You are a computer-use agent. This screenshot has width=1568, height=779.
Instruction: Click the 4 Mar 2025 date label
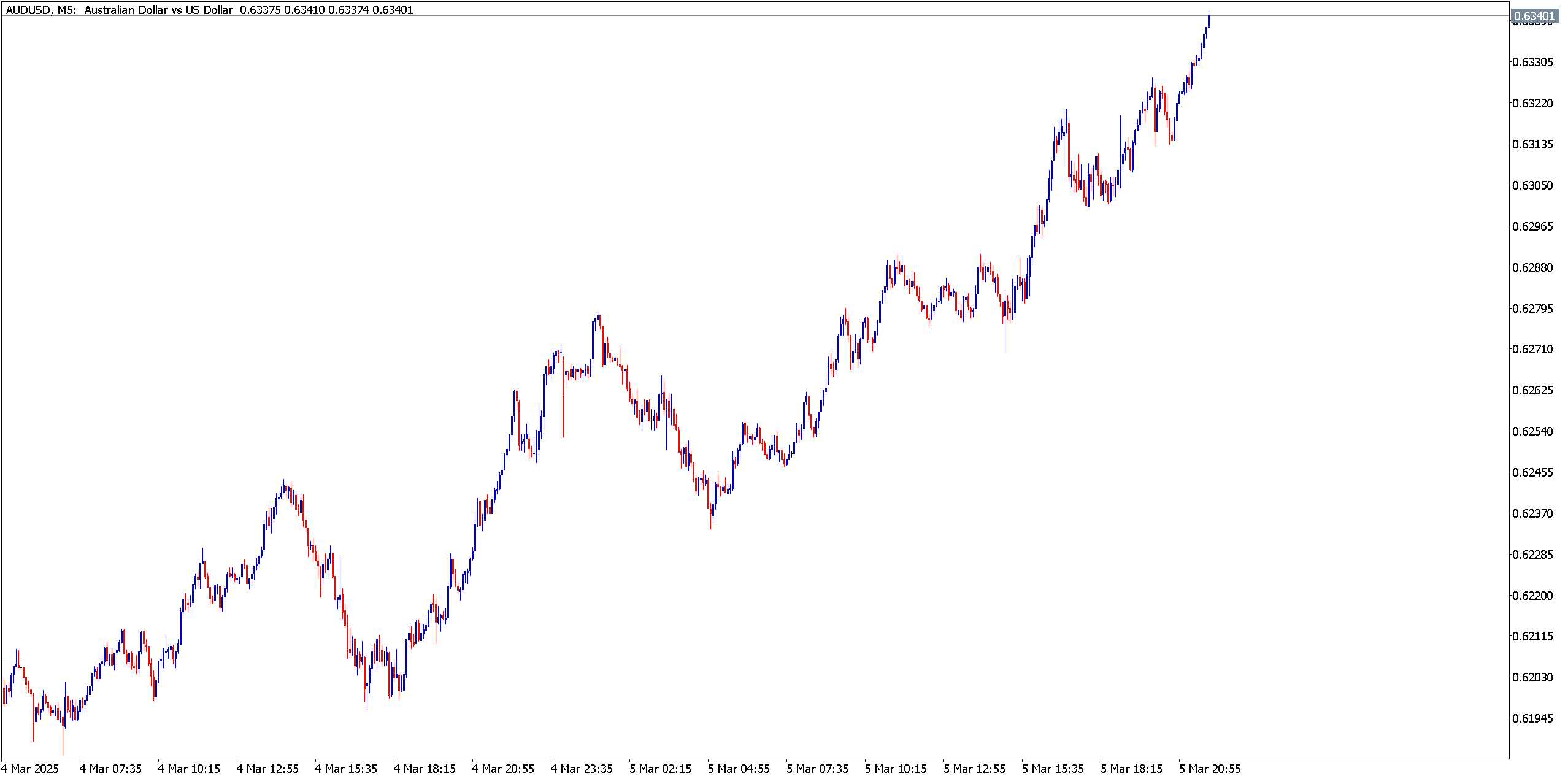31,769
